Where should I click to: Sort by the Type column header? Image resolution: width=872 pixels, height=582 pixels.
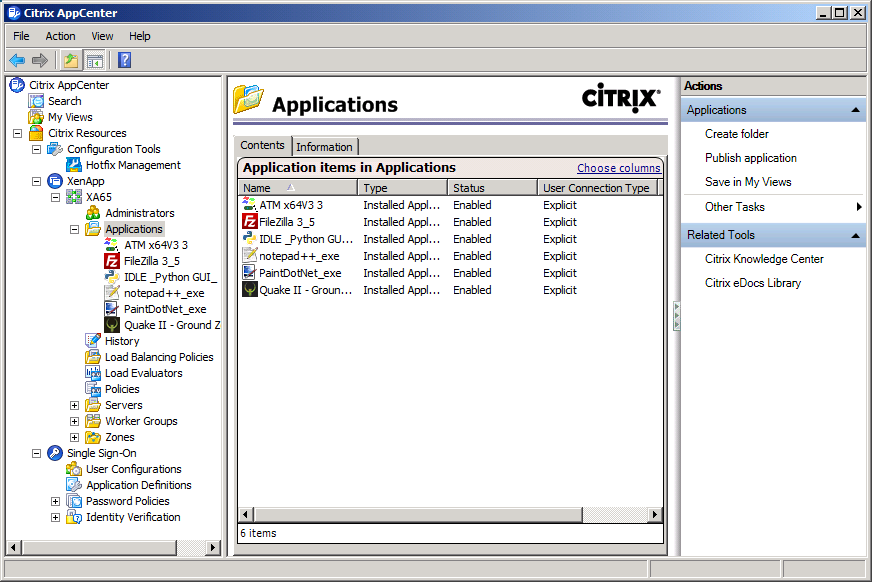[x=403, y=188]
